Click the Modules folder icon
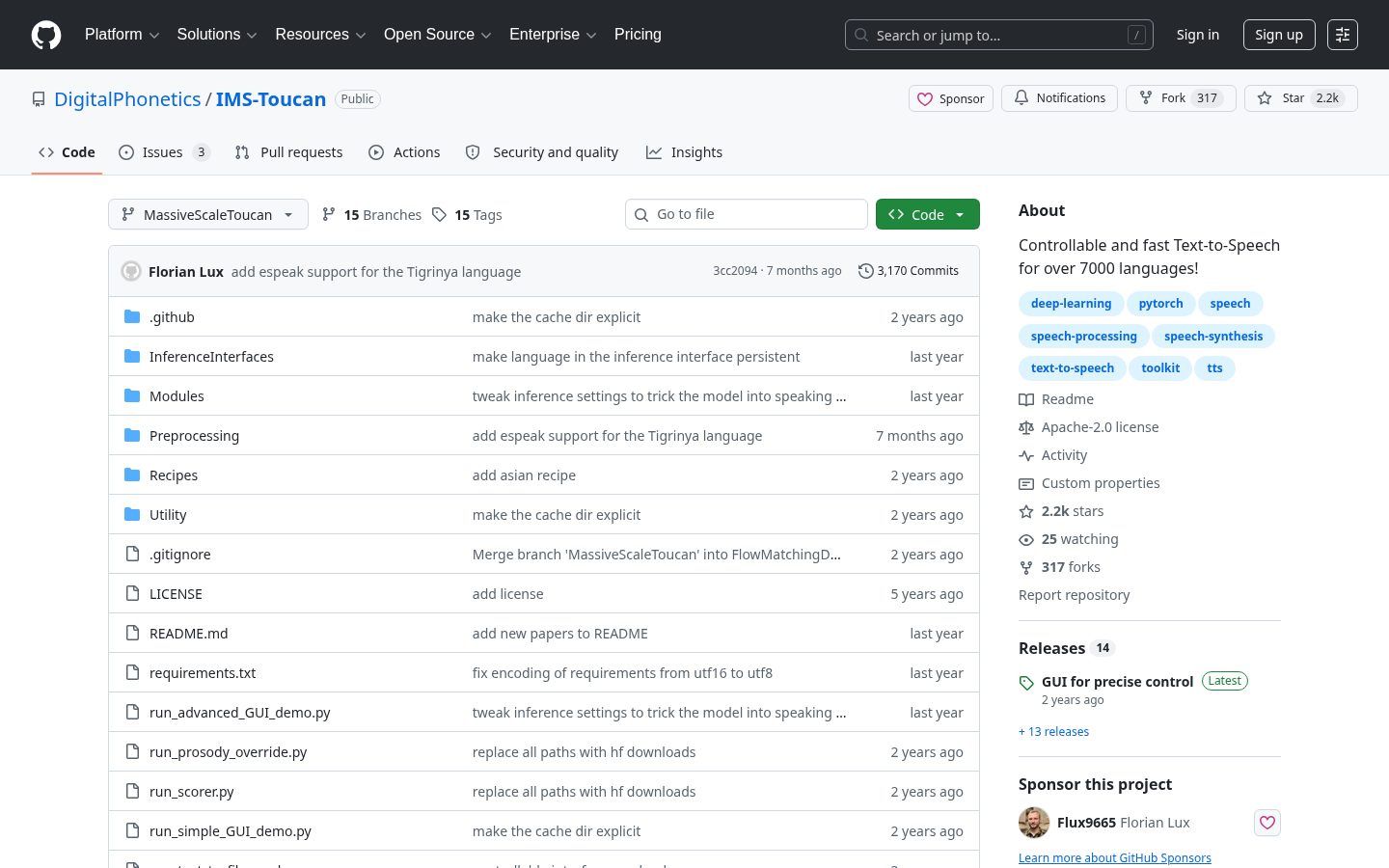Viewport: 1389px width, 868px height. tap(132, 395)
